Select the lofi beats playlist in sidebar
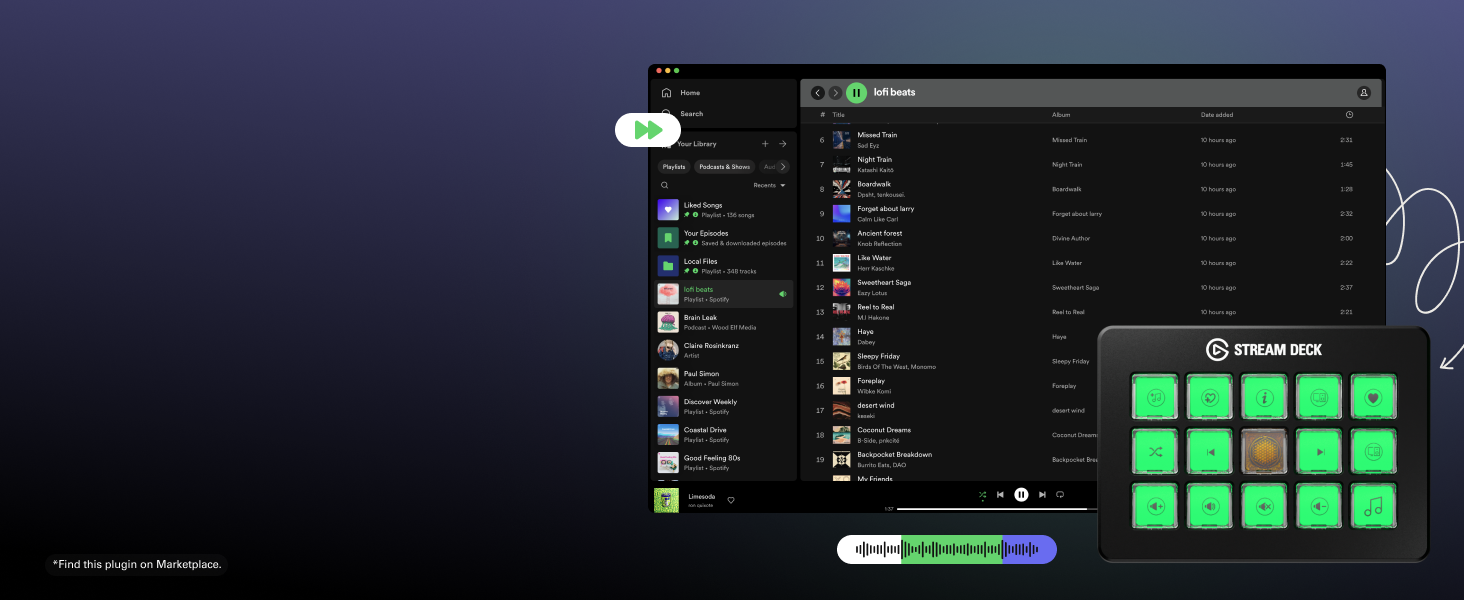This screenshot has height=600, width=1464. coord(725,294)
